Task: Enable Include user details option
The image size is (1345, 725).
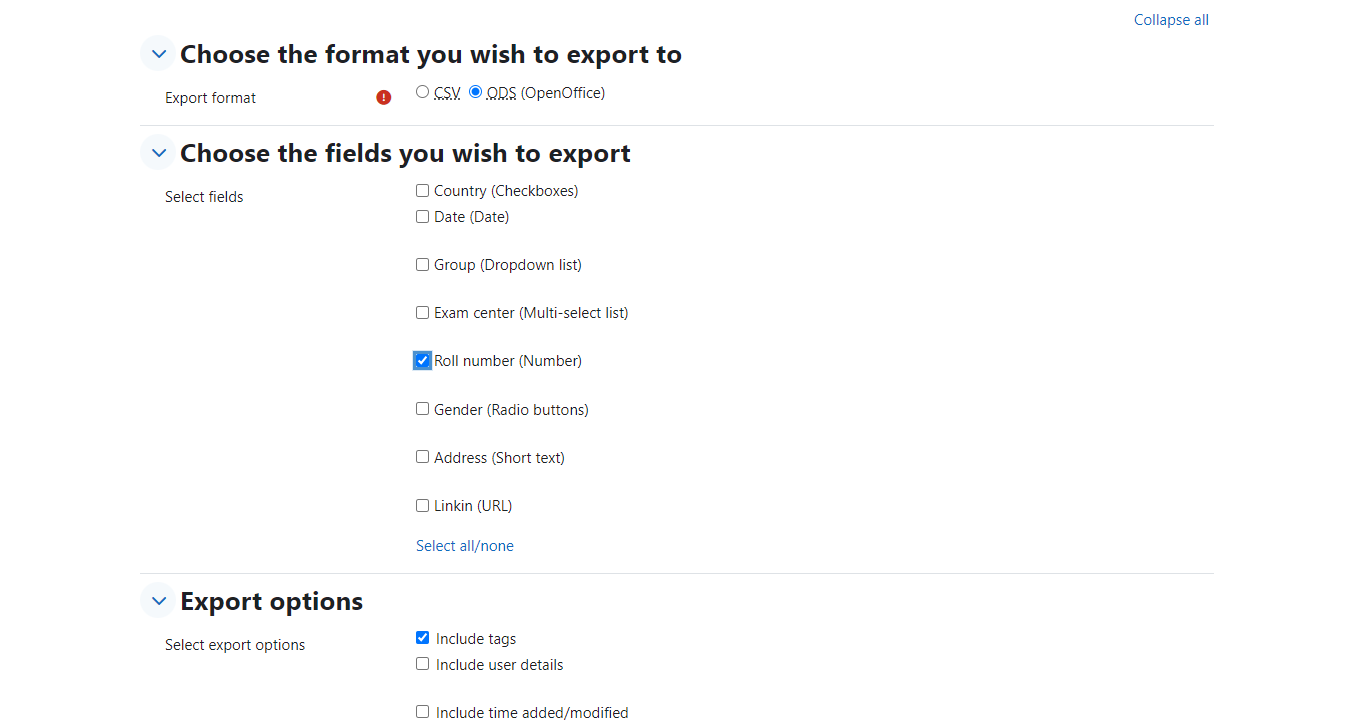Action: coord(422,664)
